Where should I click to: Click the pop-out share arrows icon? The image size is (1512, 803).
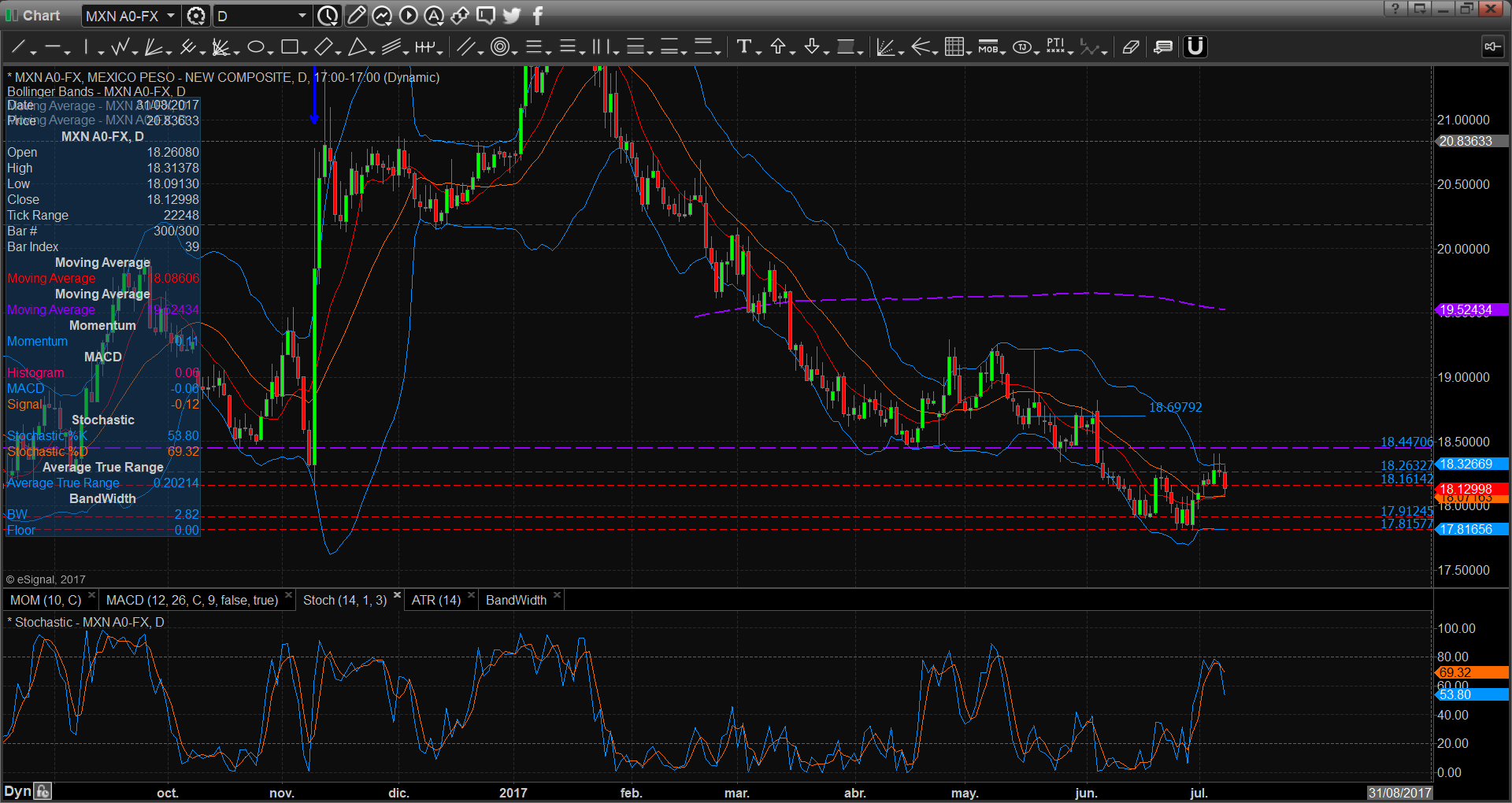(460, 16)
